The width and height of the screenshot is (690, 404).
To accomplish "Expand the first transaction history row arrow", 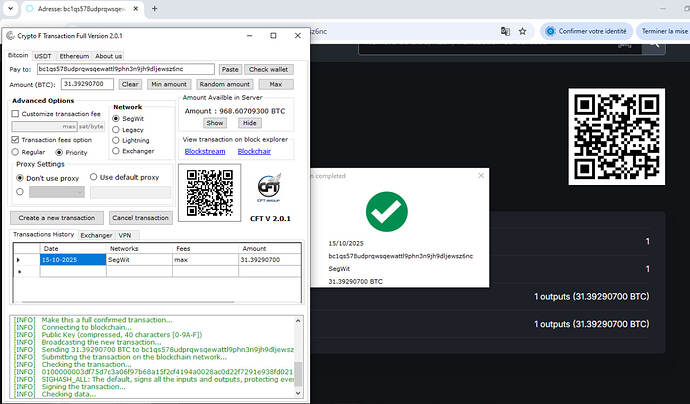I will 19,260.
